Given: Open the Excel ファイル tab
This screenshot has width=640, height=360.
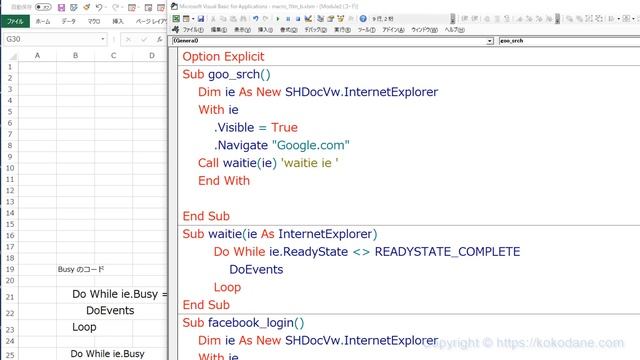Looking at the screenshot, I should pyautogui.click(x=16, y=21).
